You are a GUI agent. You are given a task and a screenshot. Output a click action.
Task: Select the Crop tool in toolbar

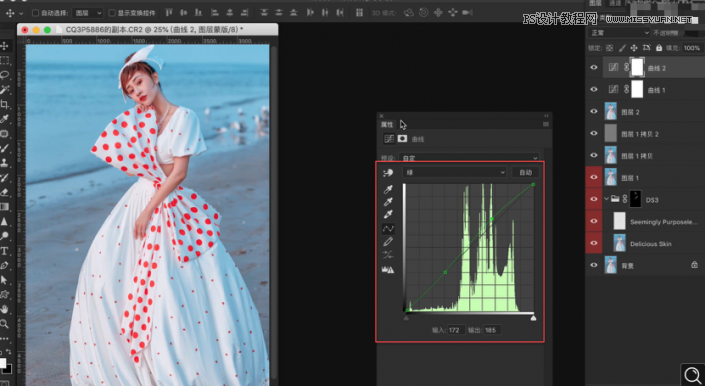coord(4,105)
